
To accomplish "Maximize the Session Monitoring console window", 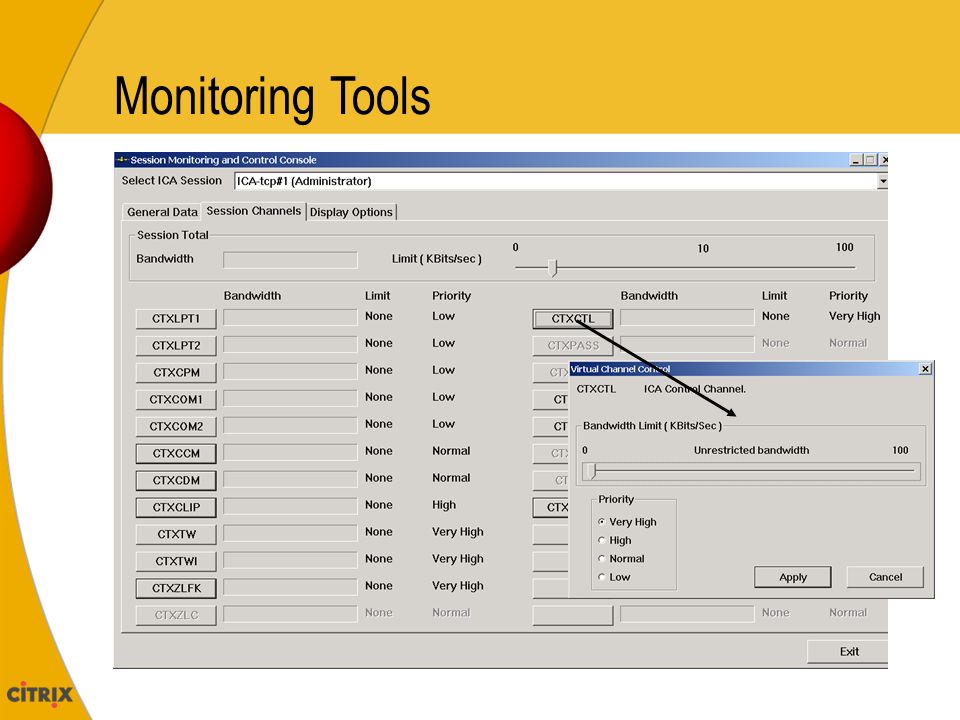I will pos(870,160).
